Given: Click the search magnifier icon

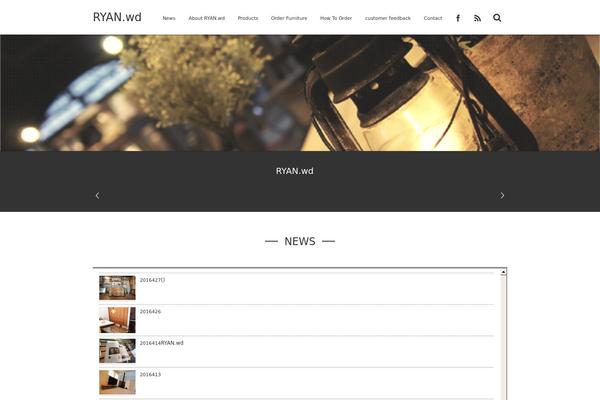Looking at the screenshot, I should pos(497,18).
